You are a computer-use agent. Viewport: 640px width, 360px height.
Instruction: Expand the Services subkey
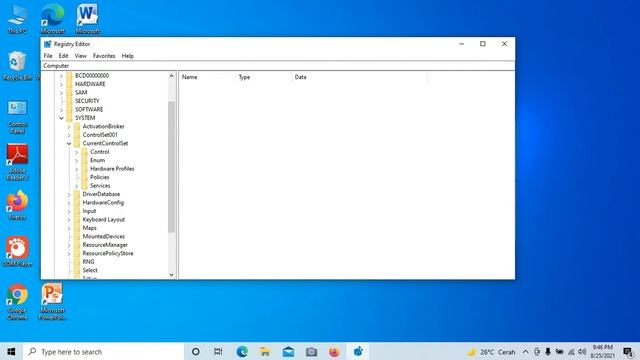(76, 186)
